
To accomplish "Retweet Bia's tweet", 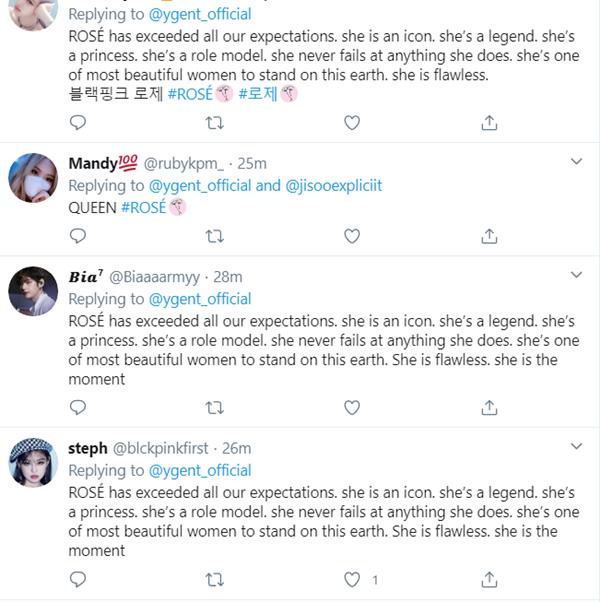I will [214, 408].
